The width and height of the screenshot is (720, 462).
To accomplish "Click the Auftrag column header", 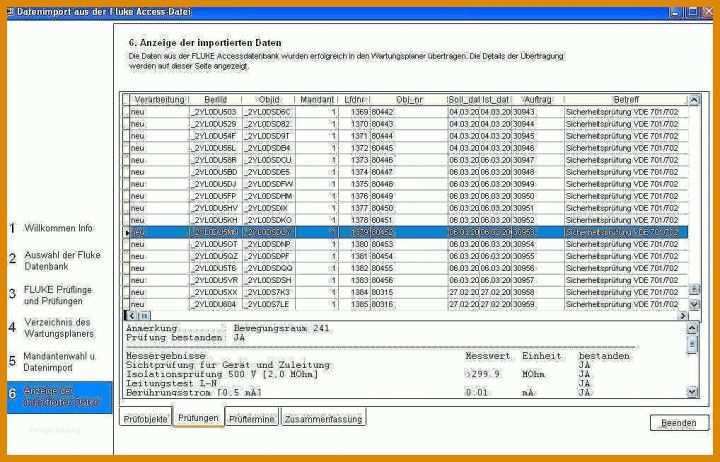I will click(x=538, y=100).
